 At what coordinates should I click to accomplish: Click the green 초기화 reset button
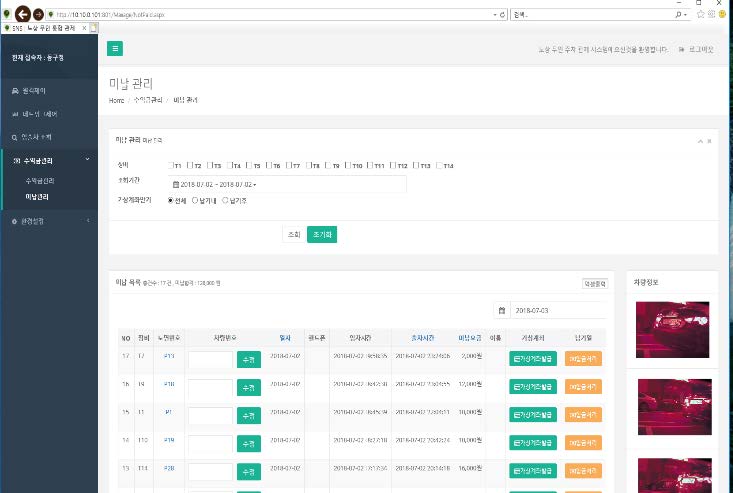[x=322, y=234]
